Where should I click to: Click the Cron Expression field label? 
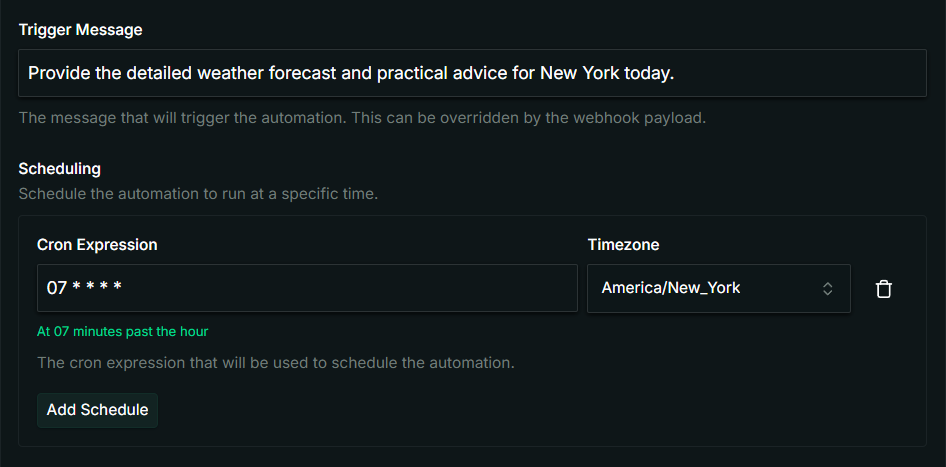[x=97, y=245]
